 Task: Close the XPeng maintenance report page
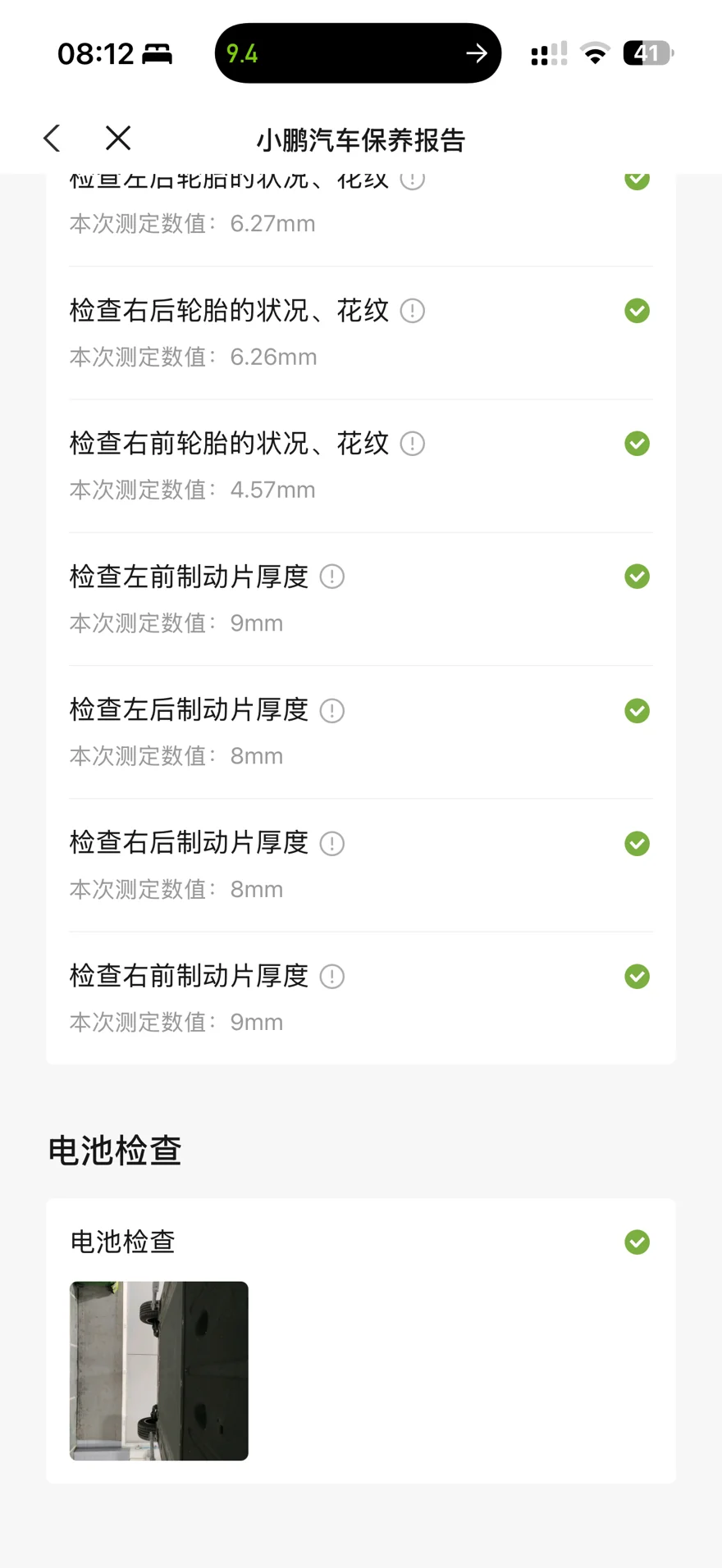click(118, 139)
